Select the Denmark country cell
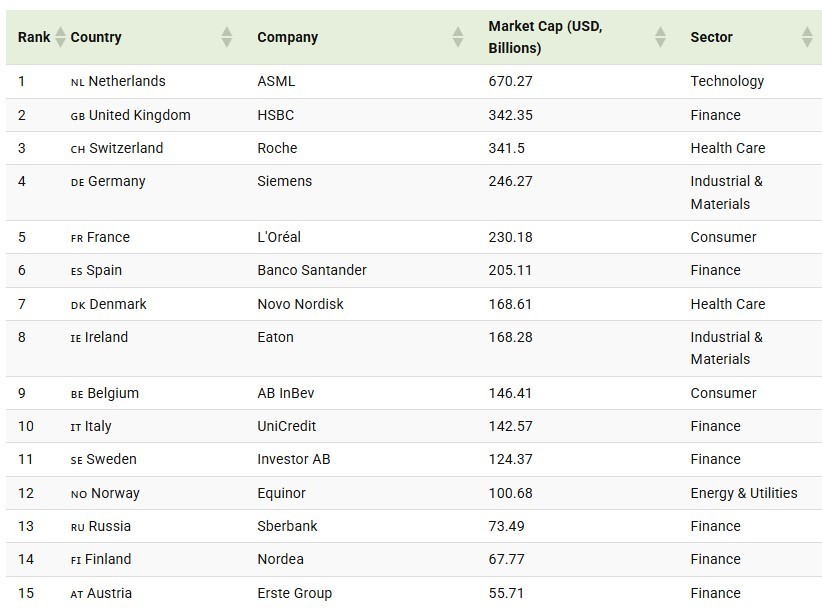 click(x=109, y=304)
